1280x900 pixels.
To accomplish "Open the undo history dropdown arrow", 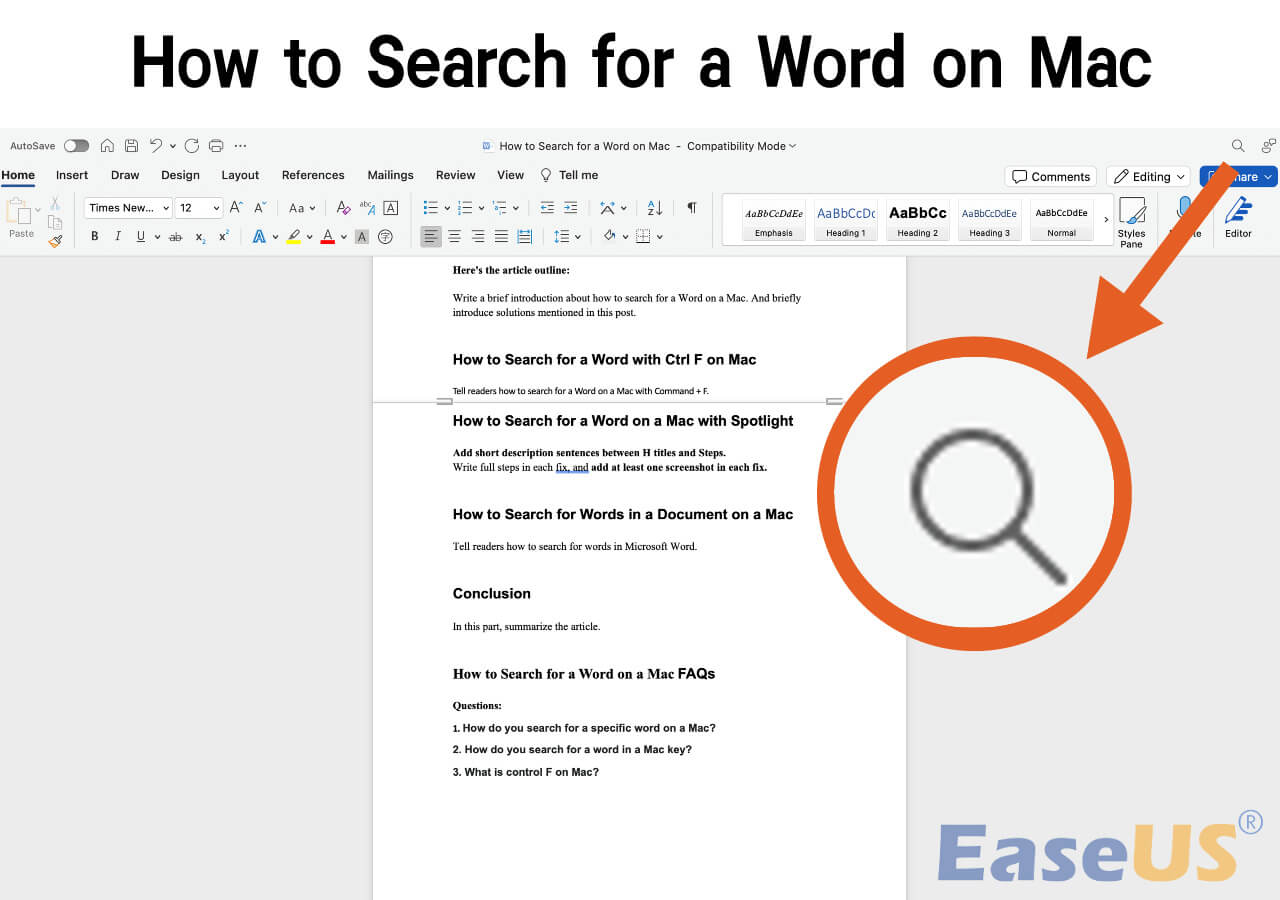I will tap(172, 146).
